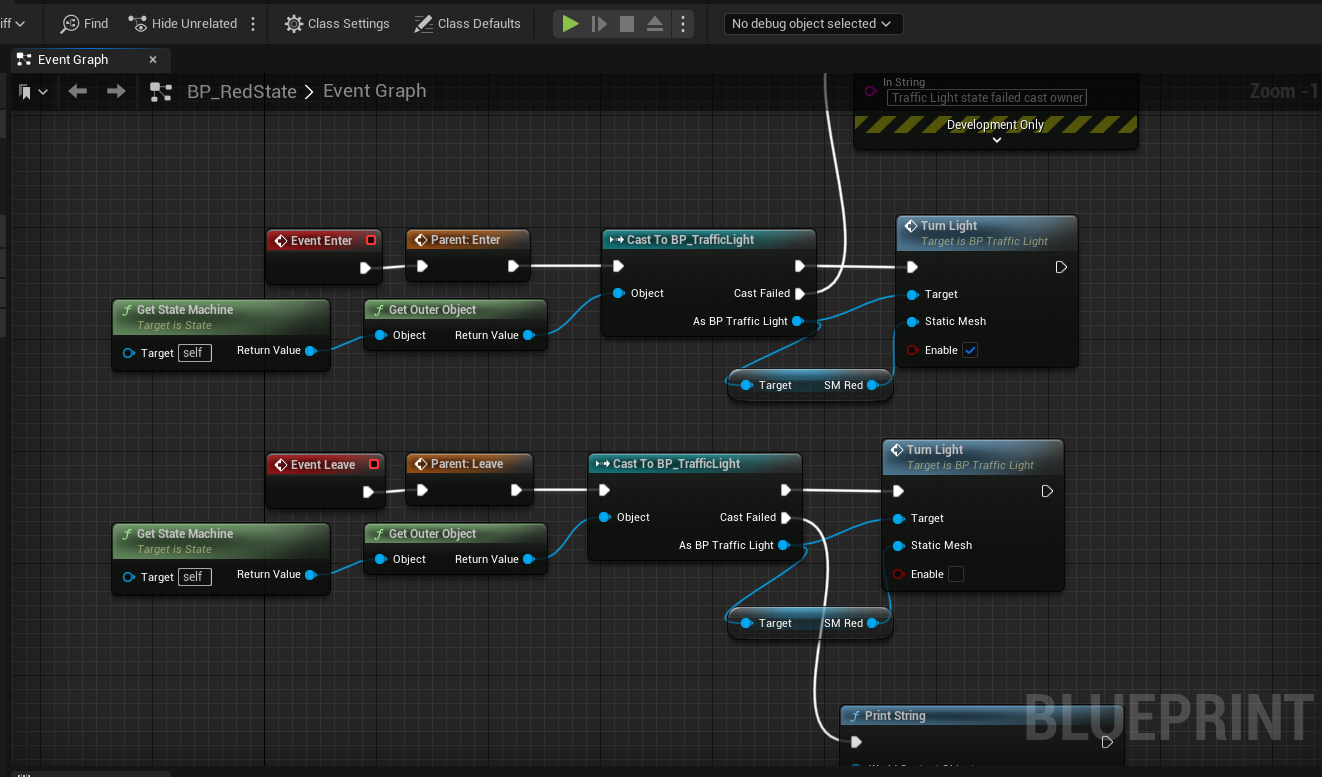Viewport: 1322px width, 777px height.
Task: Click upper Turn Light execution output pin
Action: point(1061,267)
